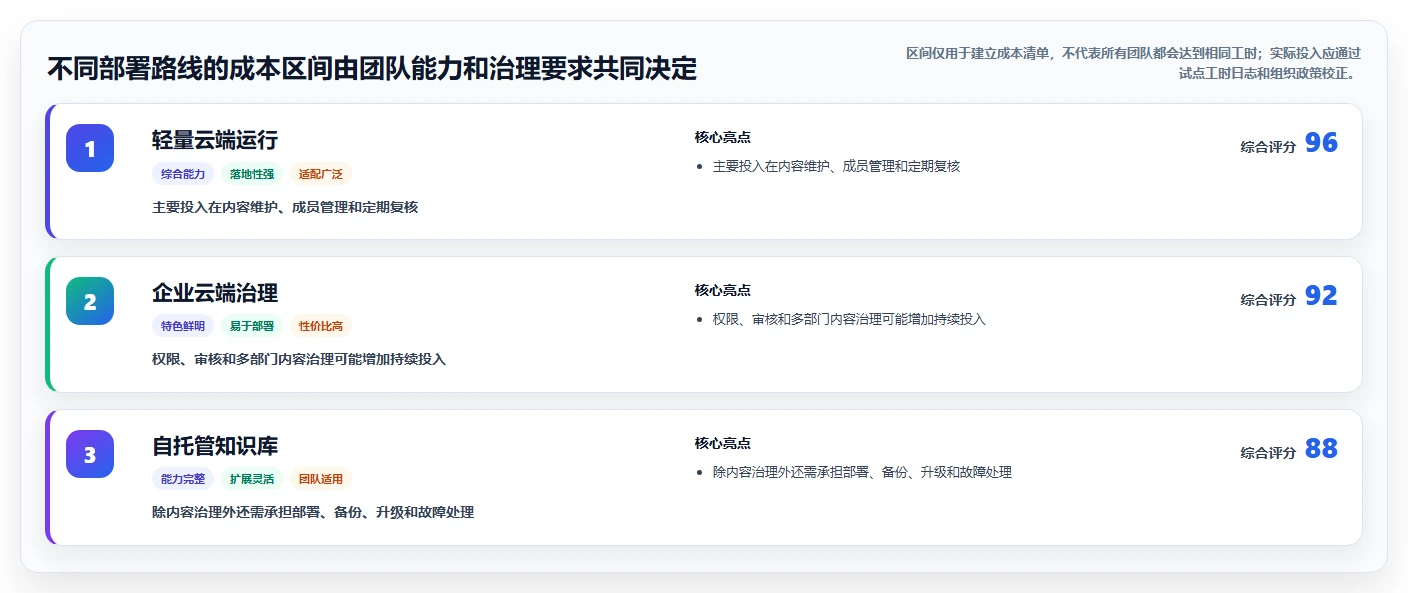Click bold description under 自托管知识库 tags
Screen dimensions: 1408x593
[313, 512]
